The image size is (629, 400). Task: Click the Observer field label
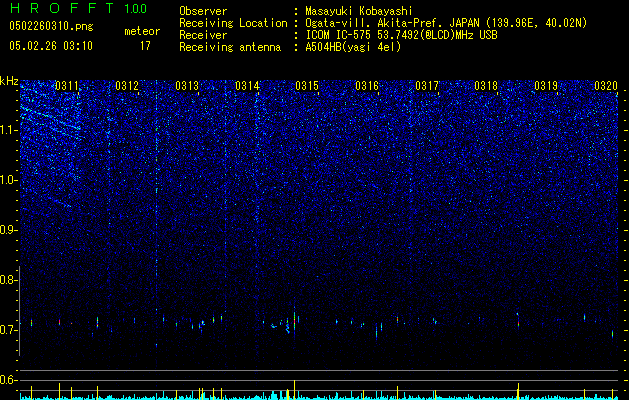coord(203,11)
